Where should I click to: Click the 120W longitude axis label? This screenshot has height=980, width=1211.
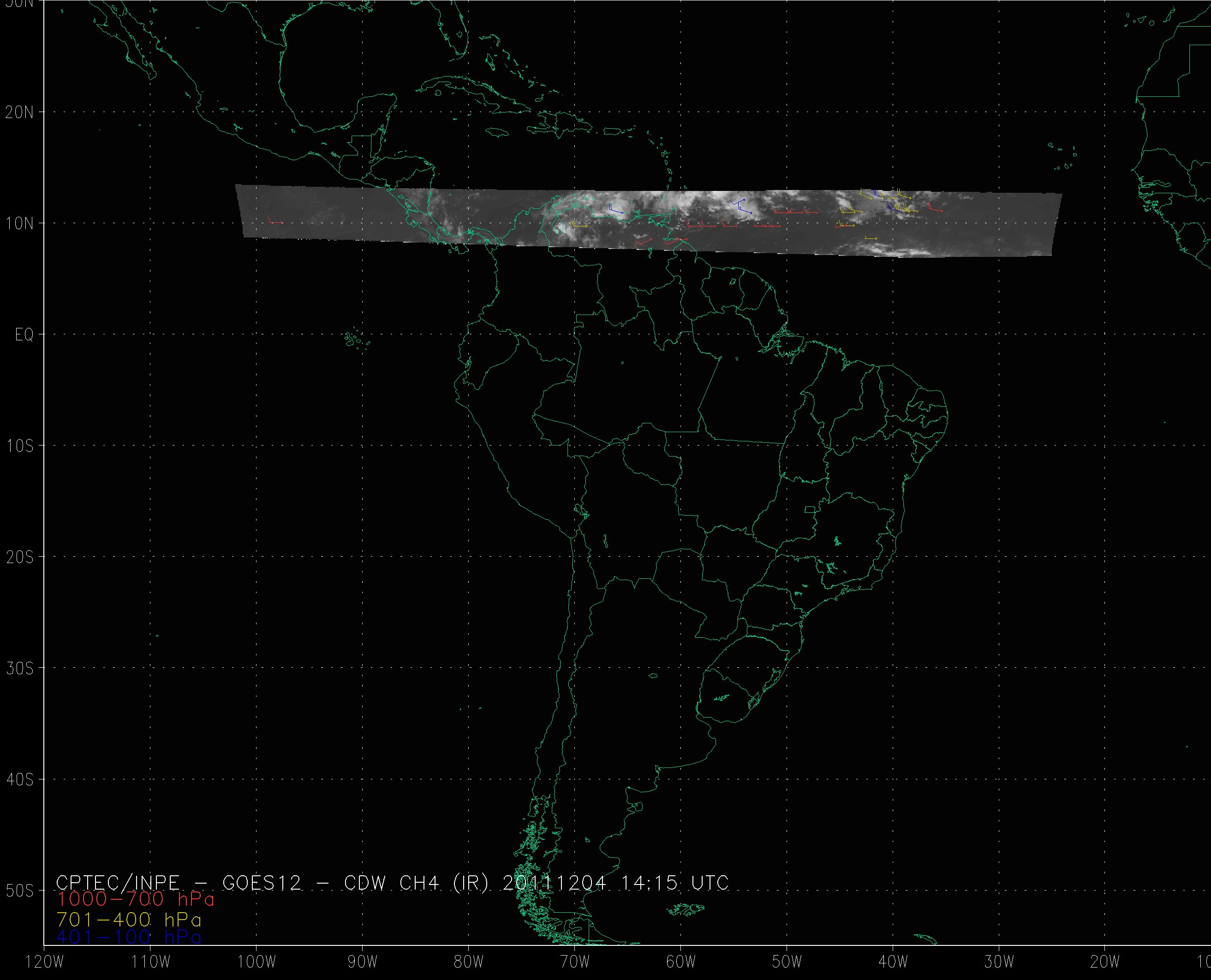coord(45,962)
